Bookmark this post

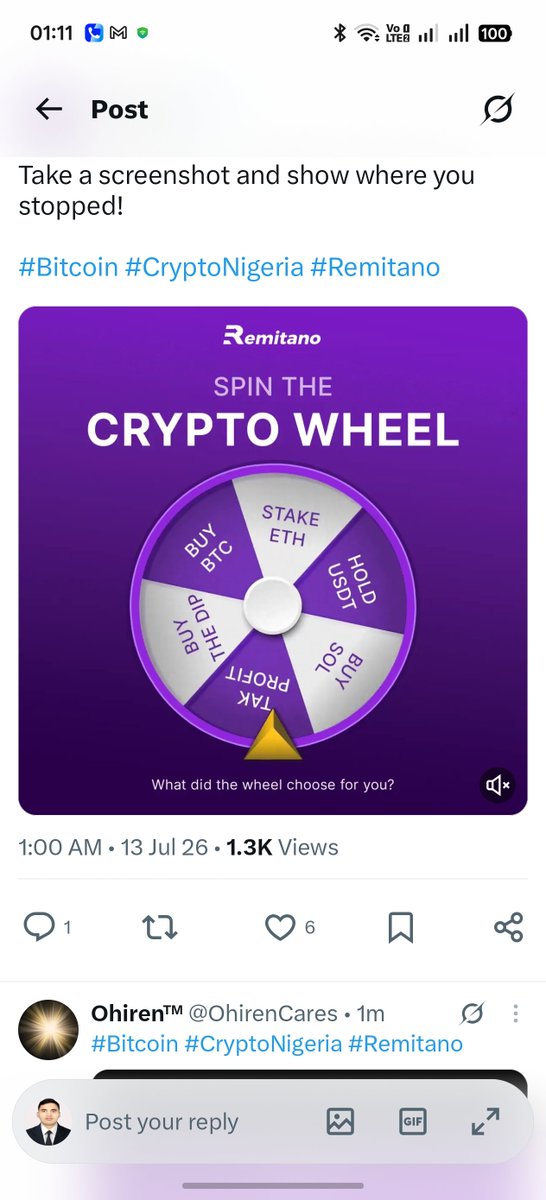pyautogui.click(x=400, y=928)
